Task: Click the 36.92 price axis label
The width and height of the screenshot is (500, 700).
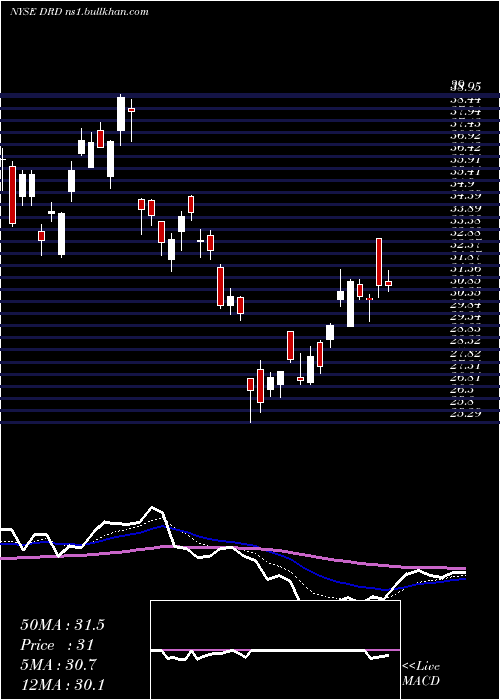Action: click(x=465, y=135)
